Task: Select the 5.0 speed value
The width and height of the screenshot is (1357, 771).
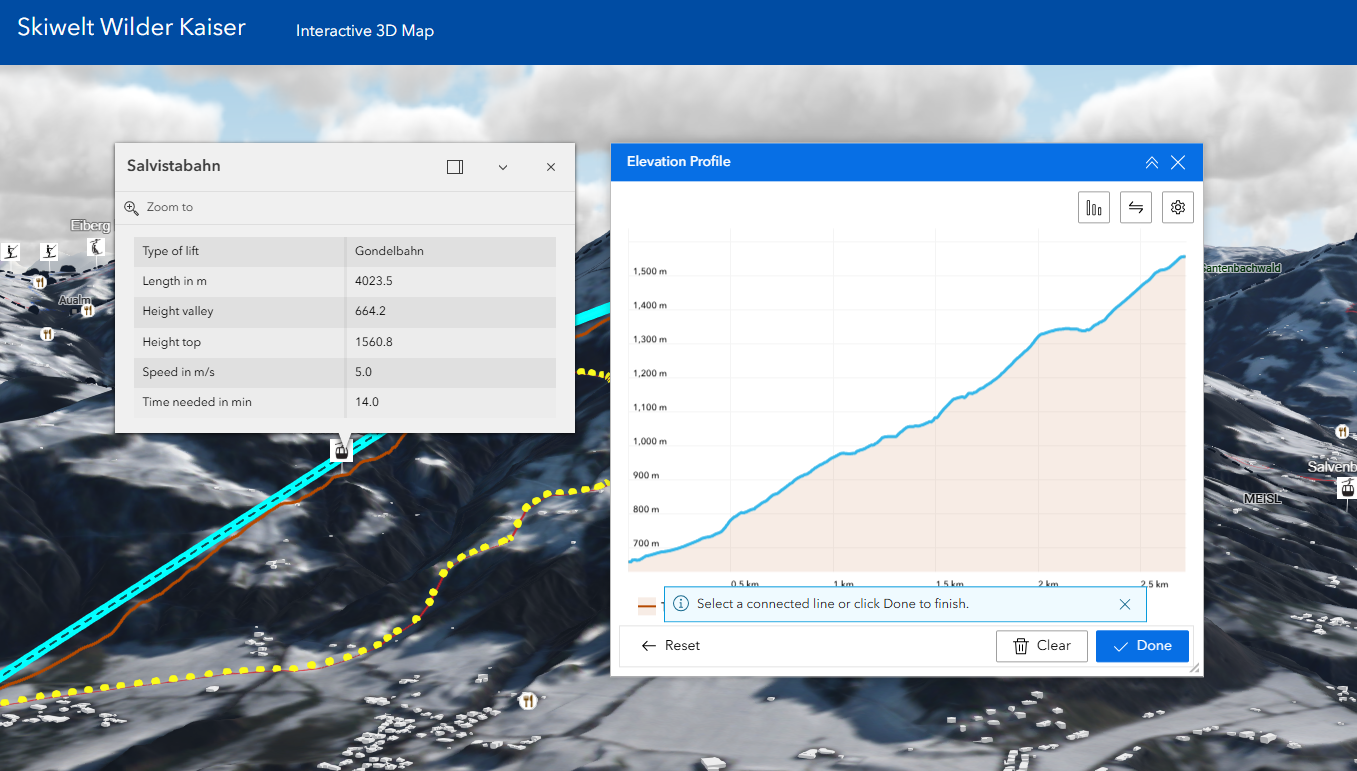Action: 364,372
